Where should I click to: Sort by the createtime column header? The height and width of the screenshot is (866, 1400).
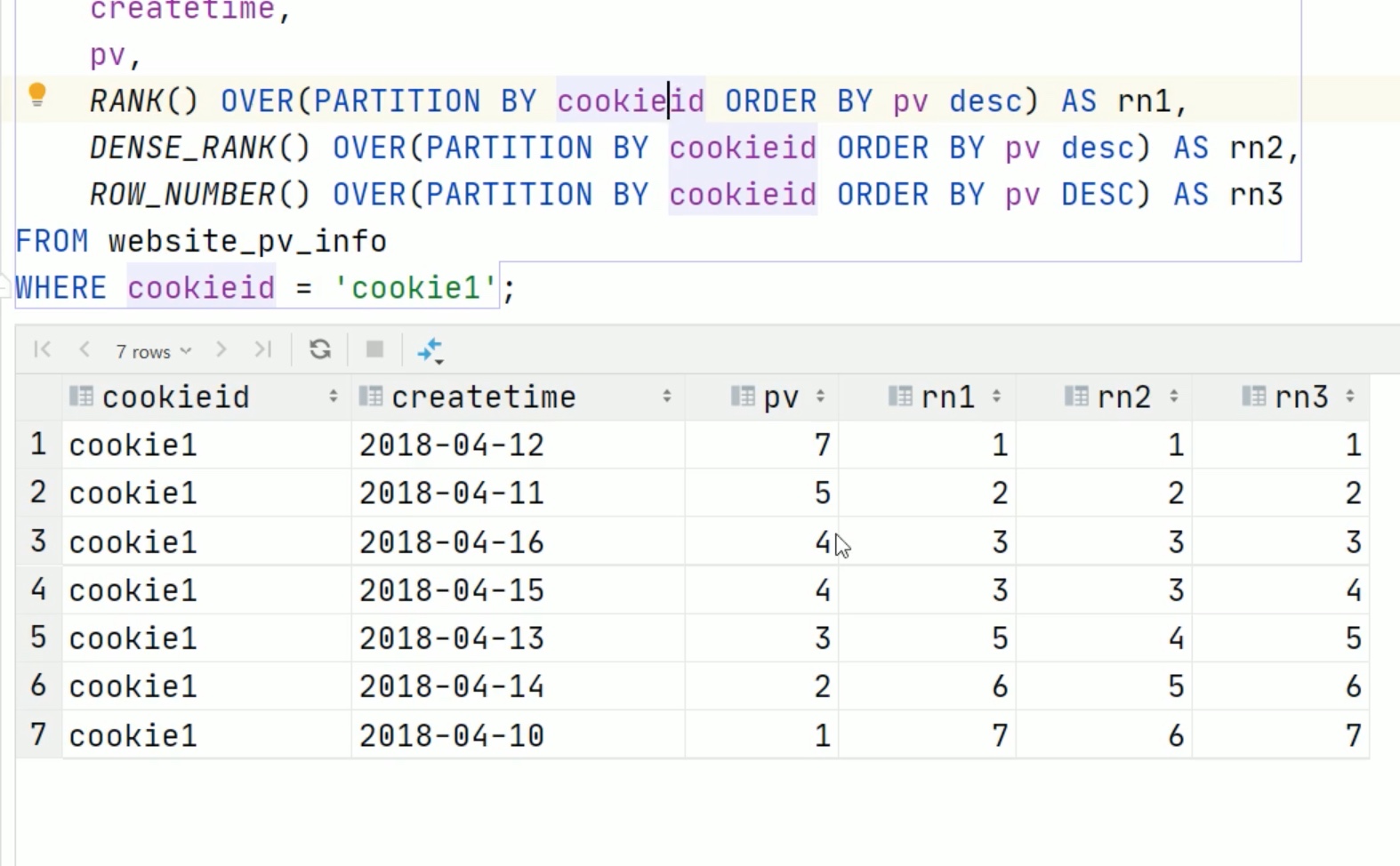[x=518, y=397]
